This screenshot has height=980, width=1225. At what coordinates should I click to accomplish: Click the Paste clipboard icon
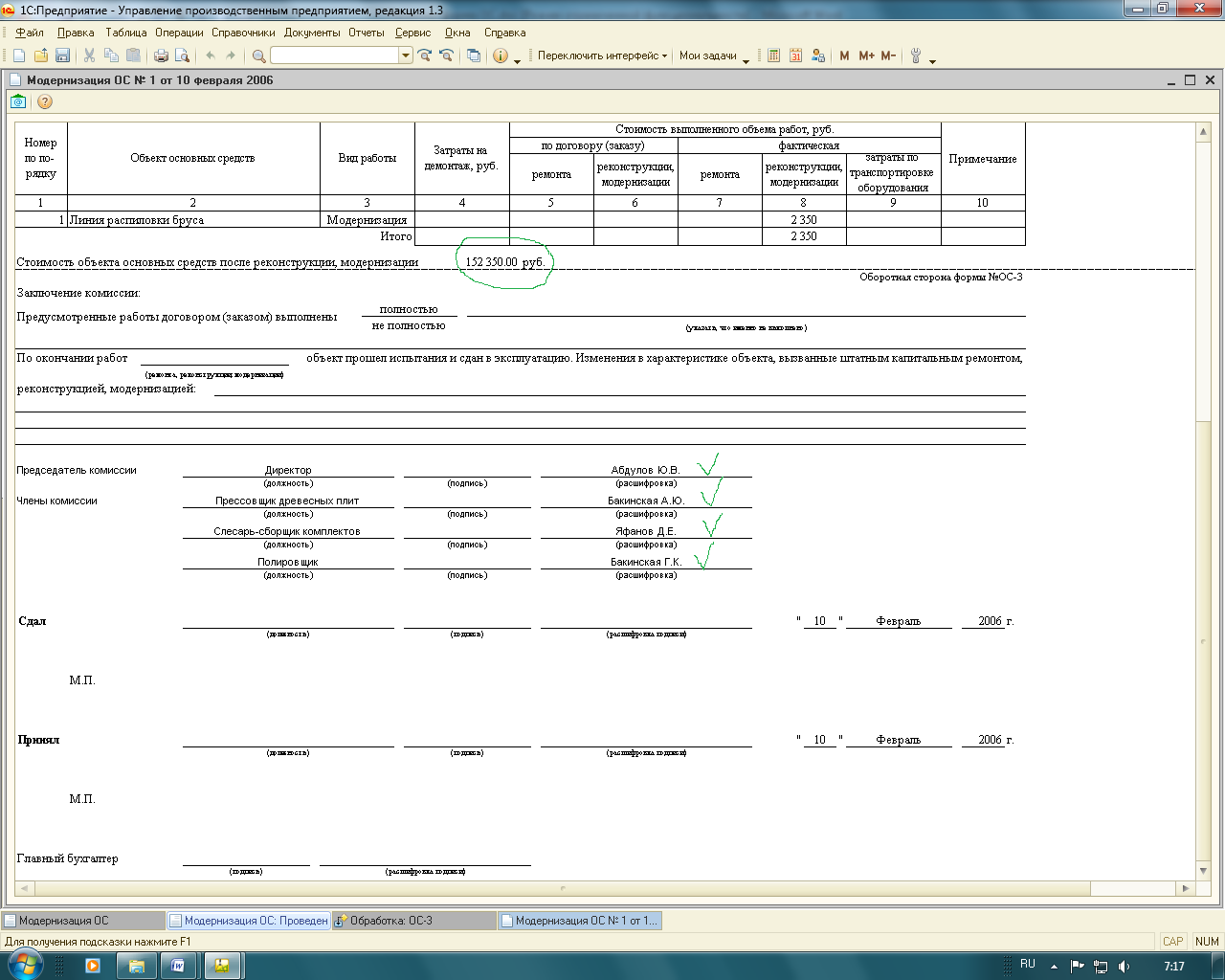134,56
